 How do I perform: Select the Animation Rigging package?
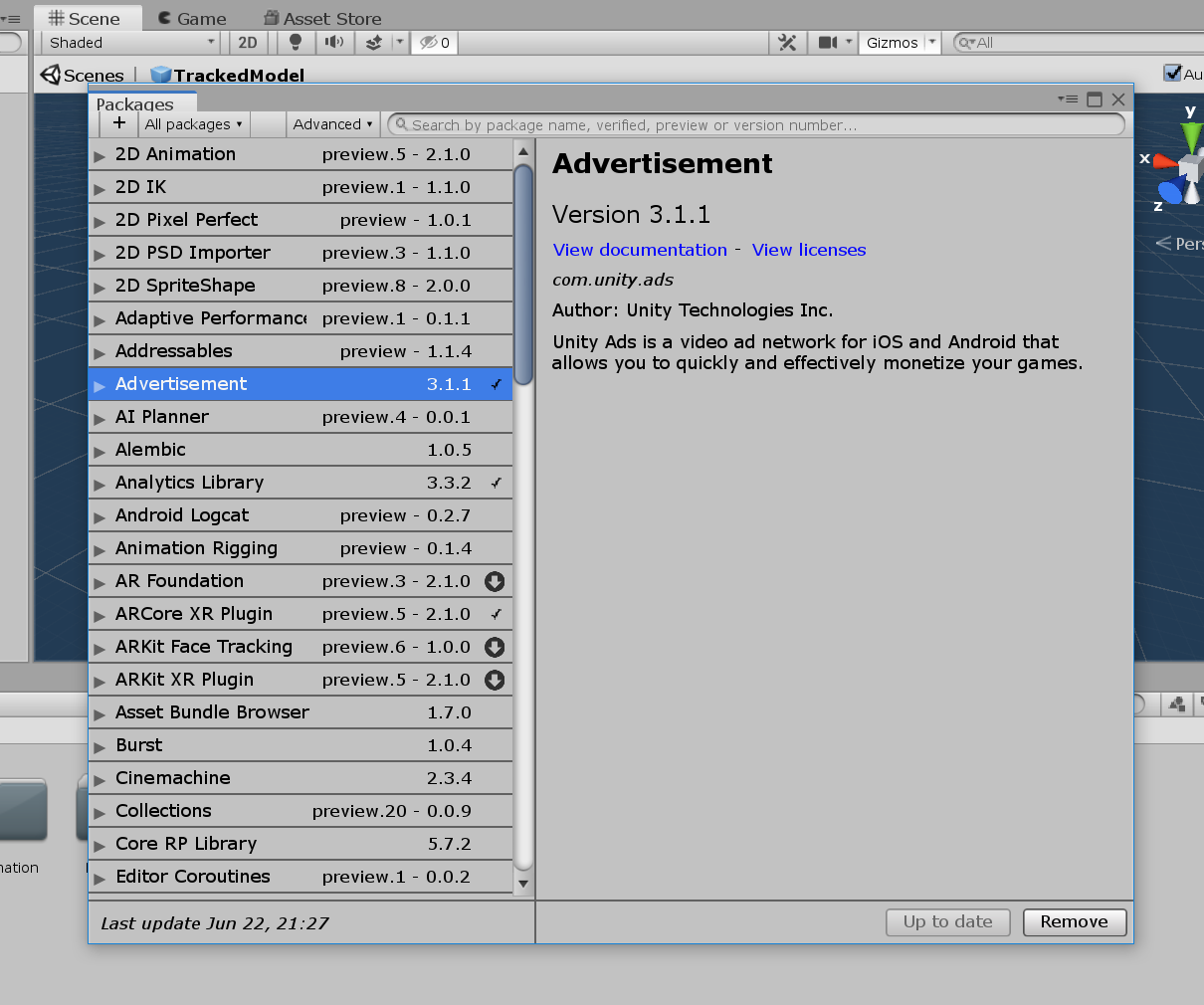pyautogui.click(x=301, y=548)
